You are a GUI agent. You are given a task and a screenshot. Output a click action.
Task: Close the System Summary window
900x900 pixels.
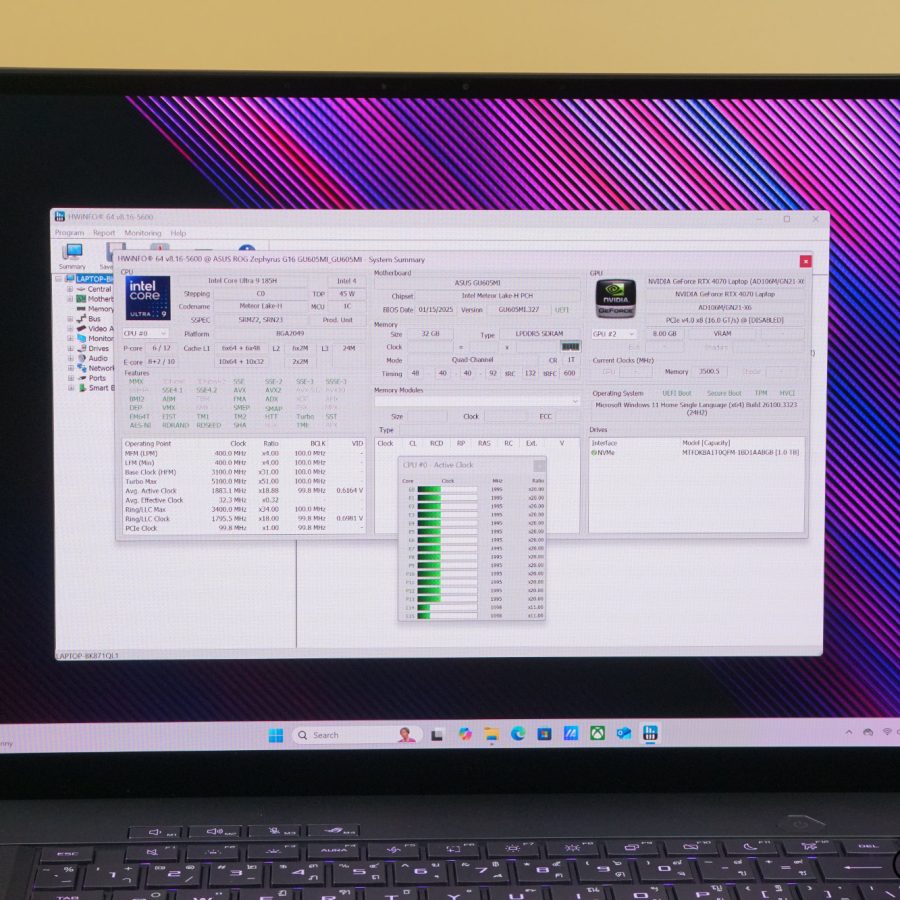(805, 261)
